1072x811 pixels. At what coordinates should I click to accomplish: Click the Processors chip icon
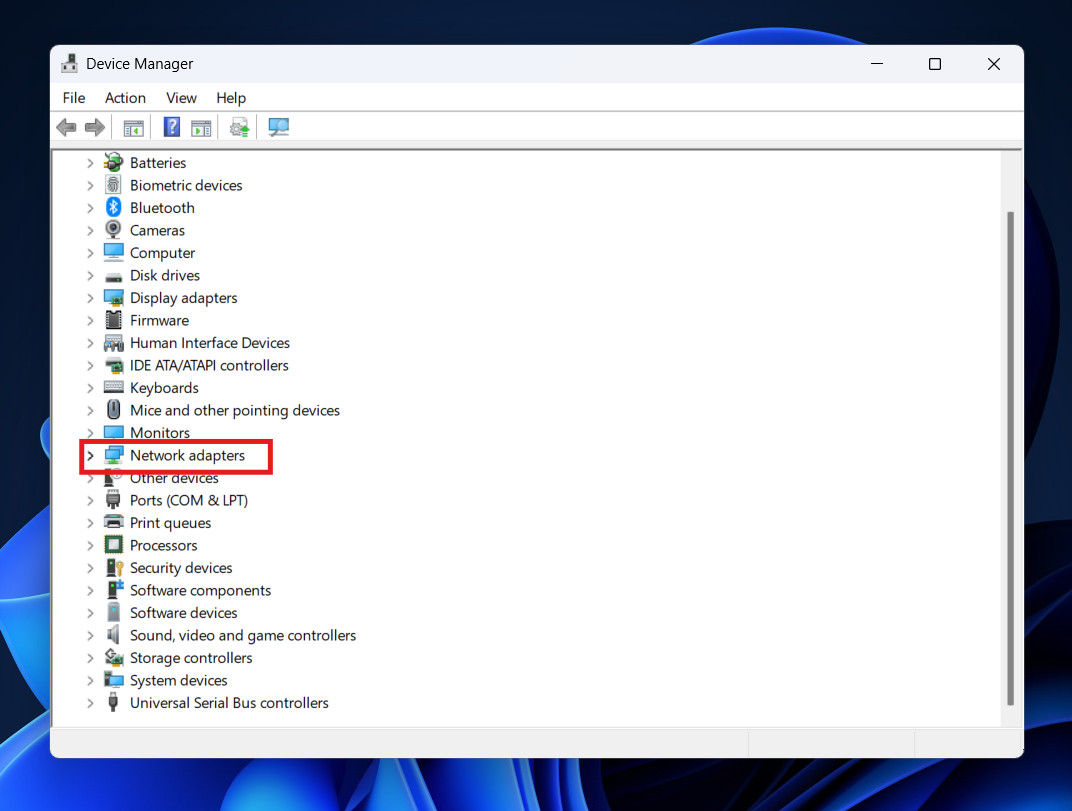[114, 545]
